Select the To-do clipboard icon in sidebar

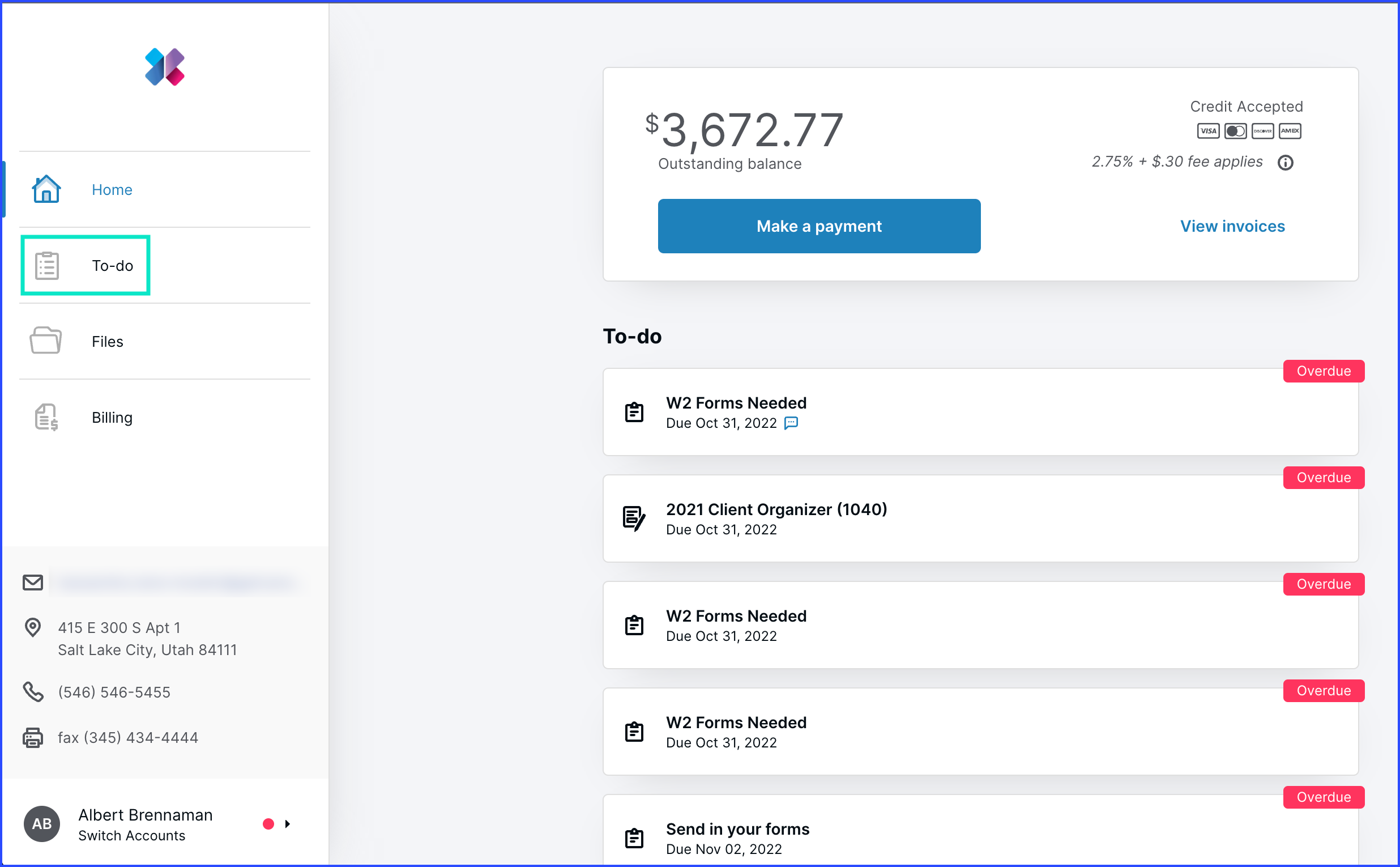click(46, 265)
